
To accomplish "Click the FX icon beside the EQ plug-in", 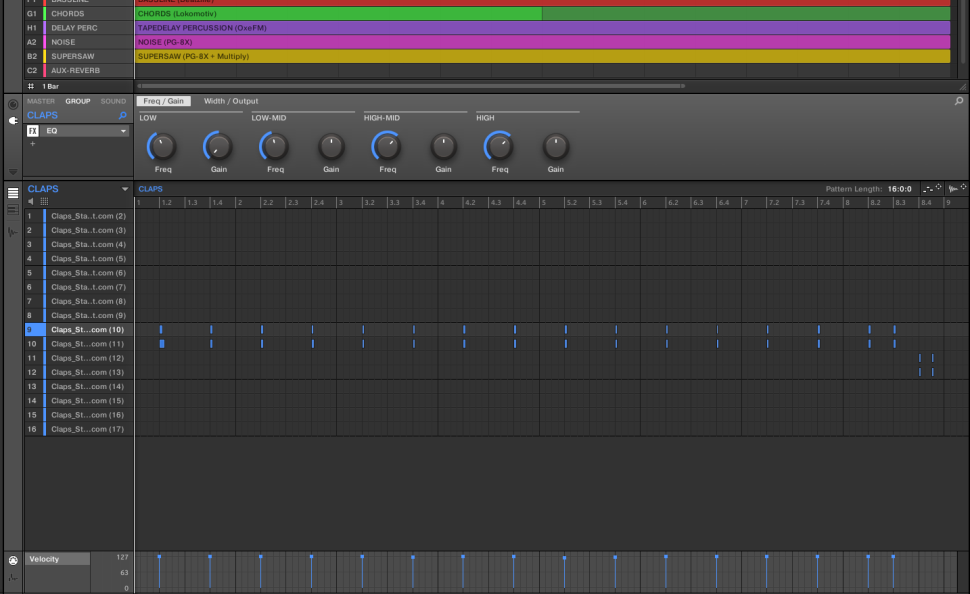I will click(33, 131).
